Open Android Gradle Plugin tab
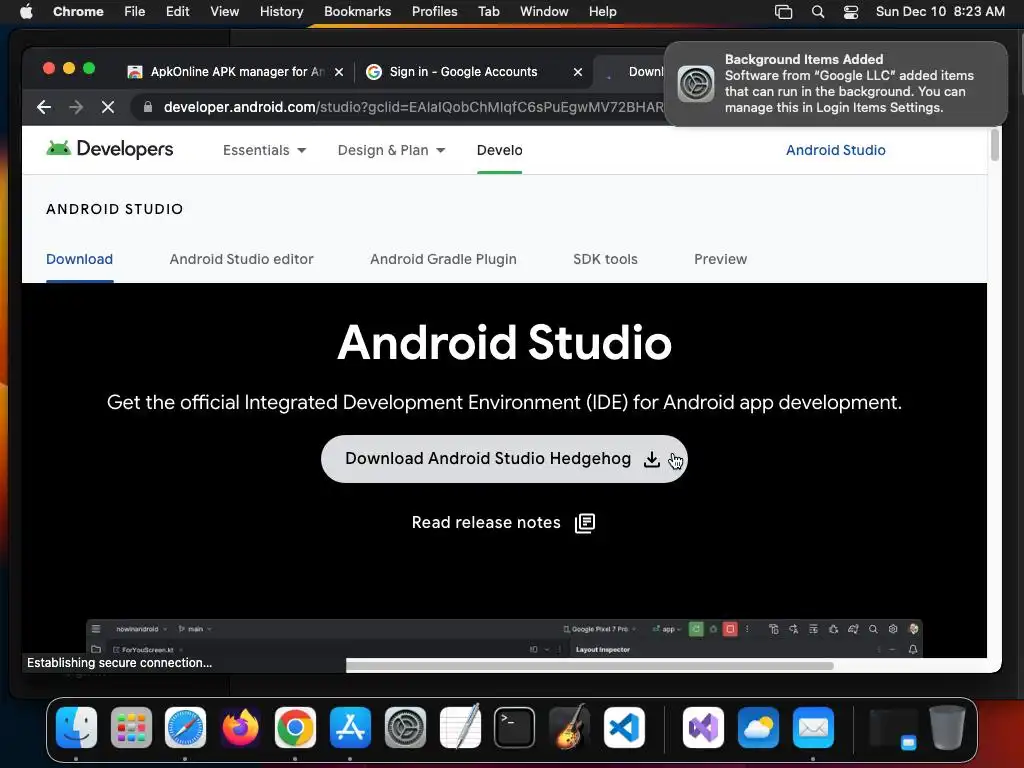The height and width of the screenshot is (768, 1024). pos(443,259)
